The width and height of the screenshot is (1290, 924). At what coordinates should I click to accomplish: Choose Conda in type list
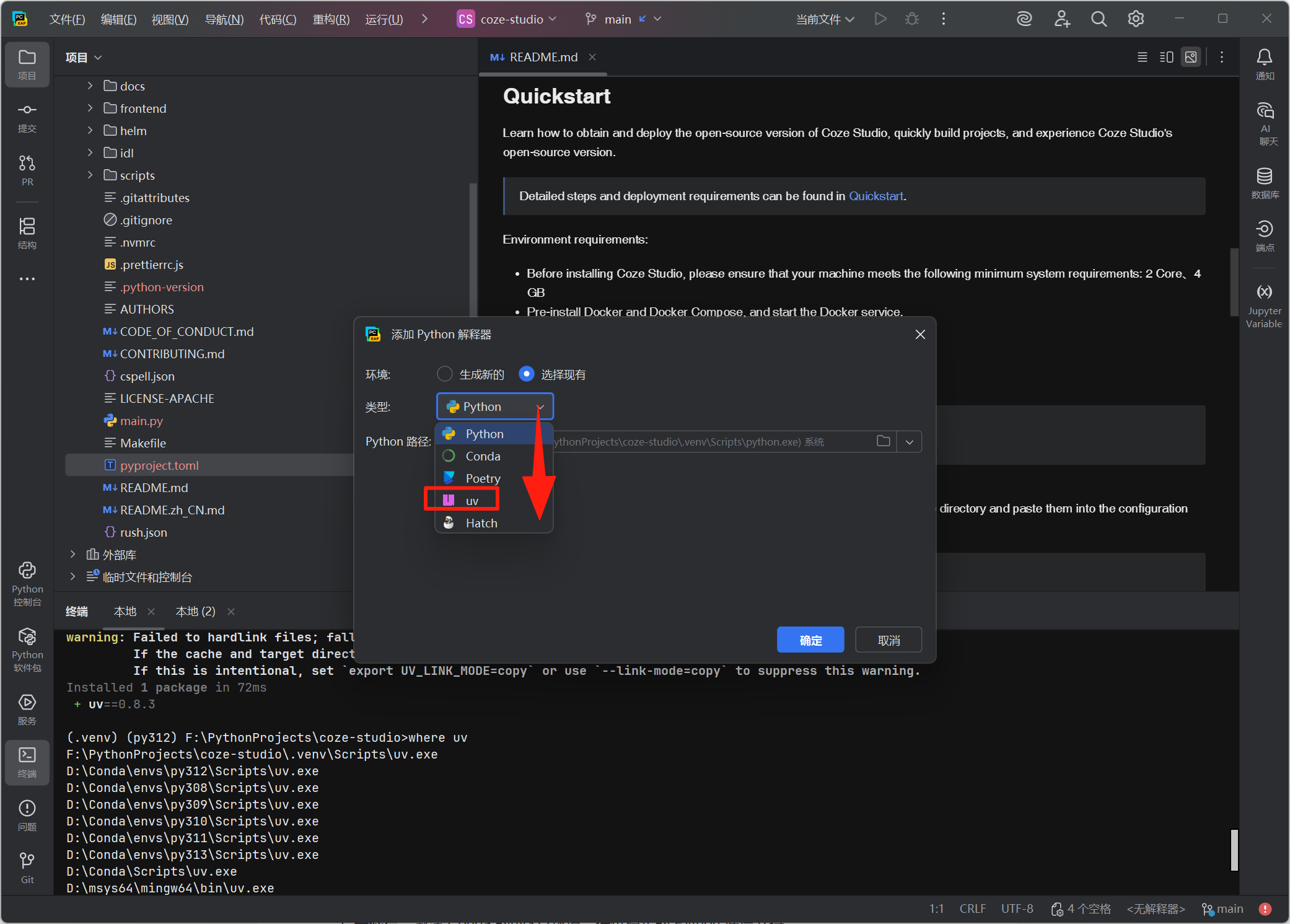(x=494, y=456)
